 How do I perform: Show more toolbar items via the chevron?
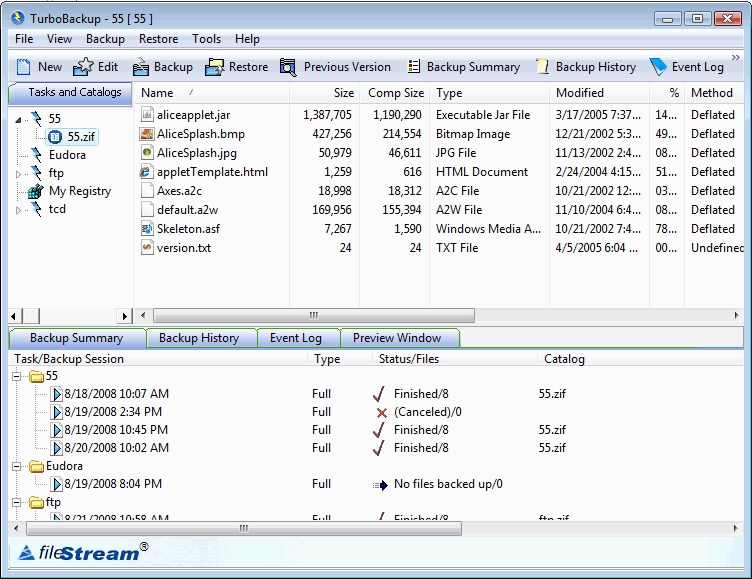tap(735, 58)
